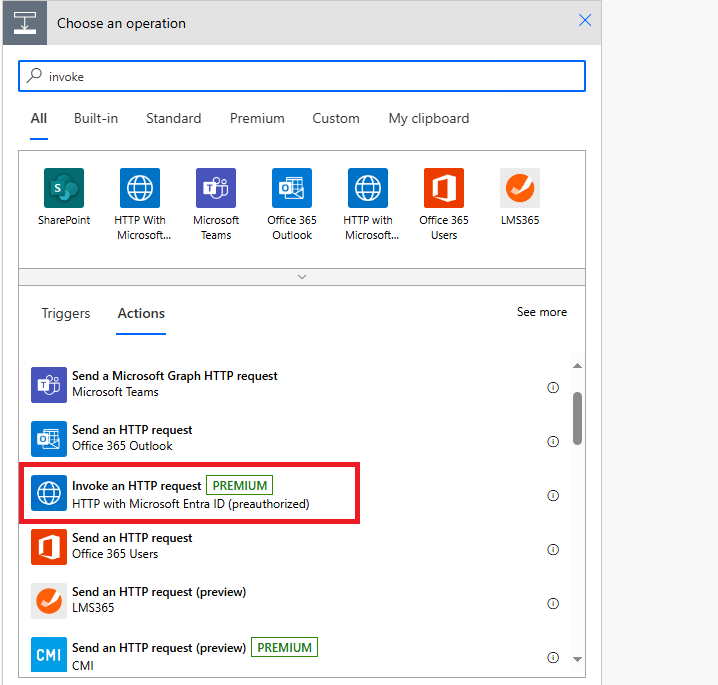
Task: Click the PREMIUM badge on the CMI action
Action: pyautogui.click(x=284, y=647)
